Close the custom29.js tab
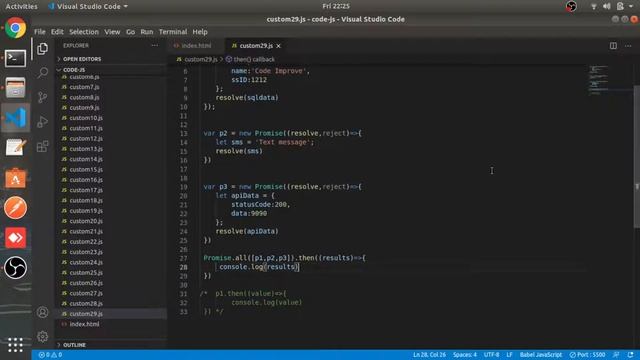 pyautogui.click(x=278, y=46)
